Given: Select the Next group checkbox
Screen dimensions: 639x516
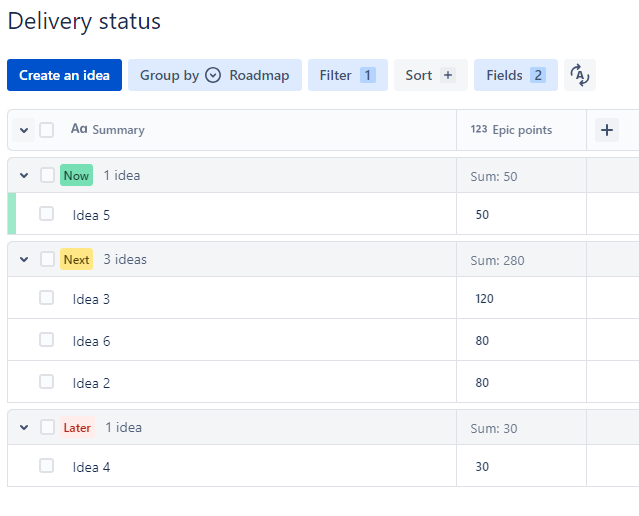Looking at the screenshot, I should pos(47,259).
